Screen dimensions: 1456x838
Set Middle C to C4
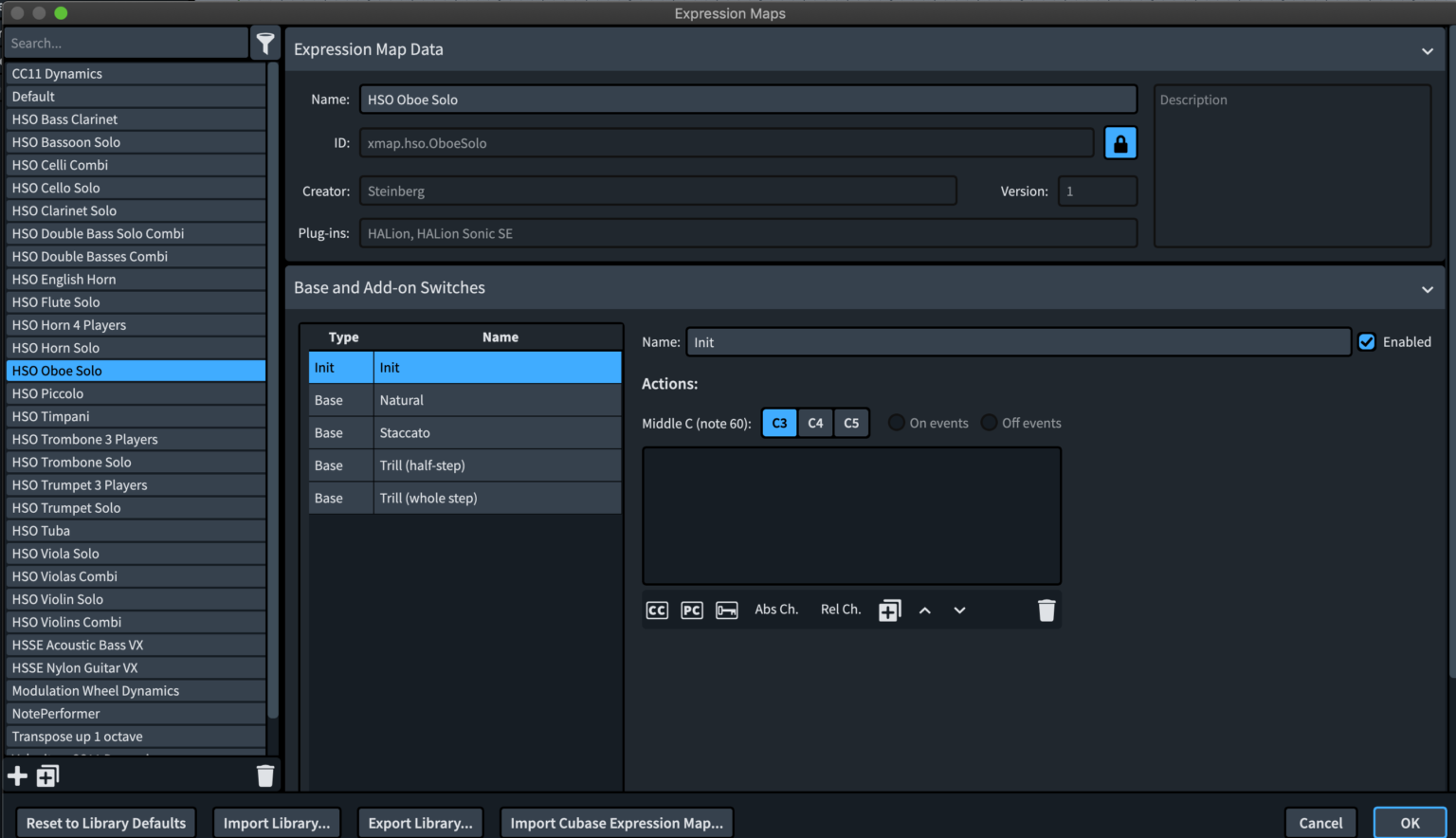tap(815, 423)
